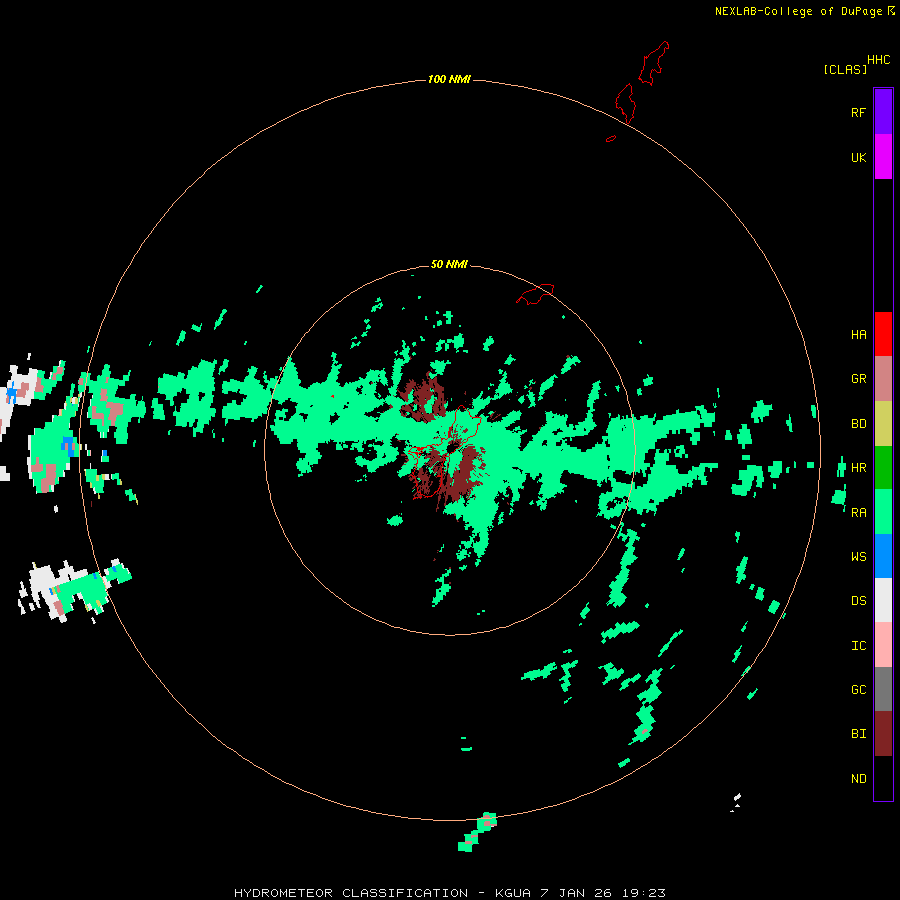Click the IC pink legend swatch
Image resolution: width=900 pixels, height=900 pixels.
pyautogui.click(x=883, y=645)
